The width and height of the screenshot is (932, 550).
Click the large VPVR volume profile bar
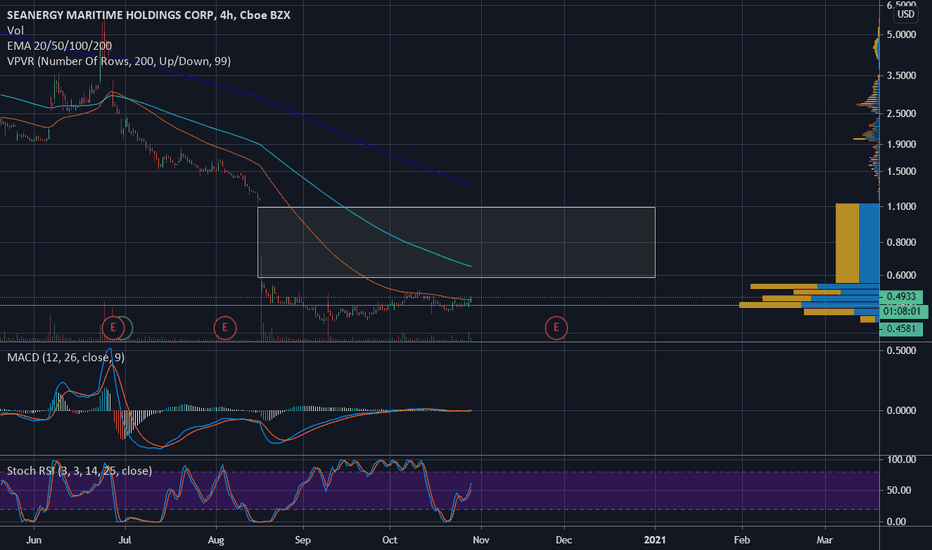click(857, 243)
